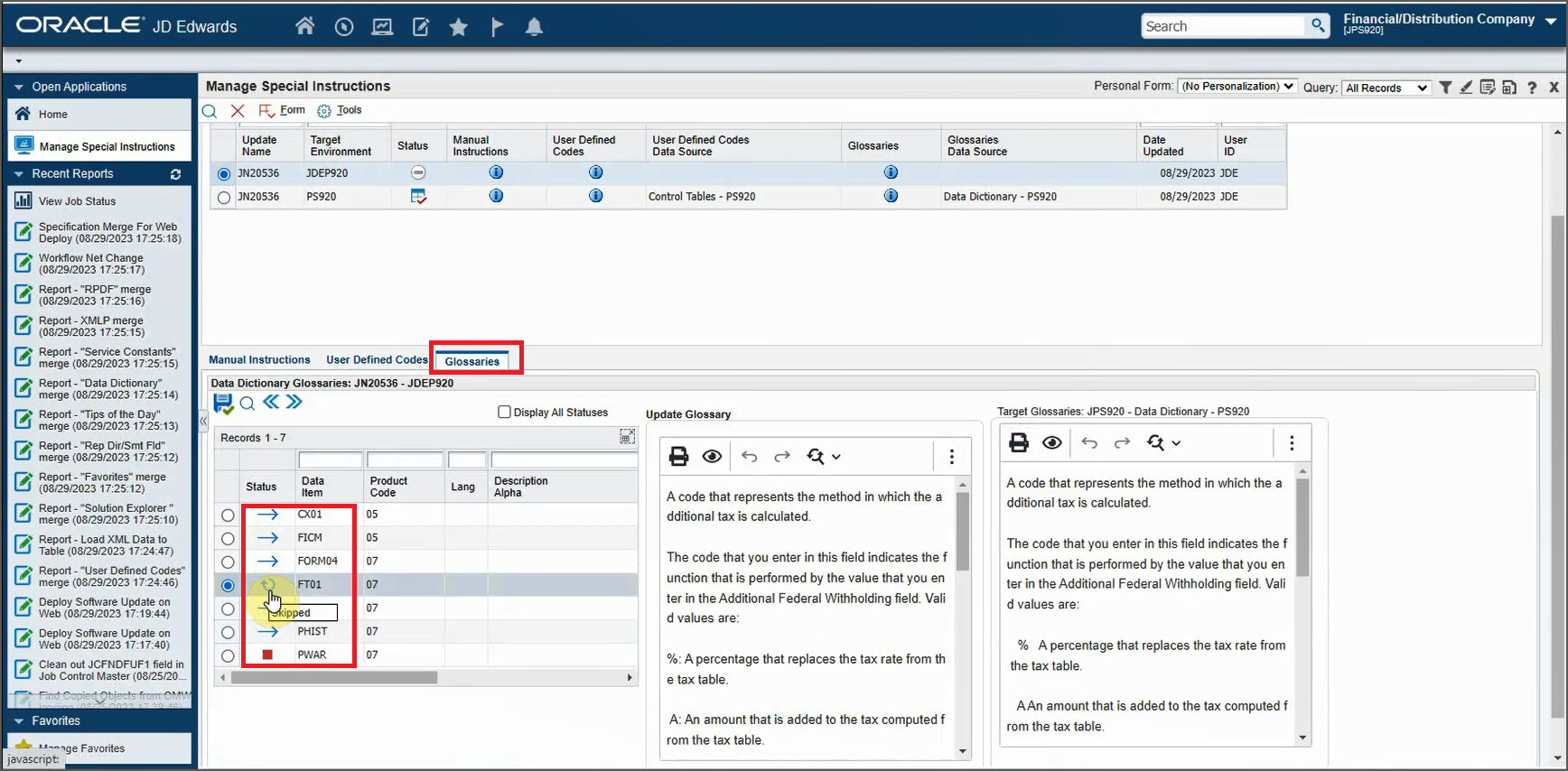1568x771 pixels.
Task: Open the query filter funnel icon
Action: pos(1445,88)
